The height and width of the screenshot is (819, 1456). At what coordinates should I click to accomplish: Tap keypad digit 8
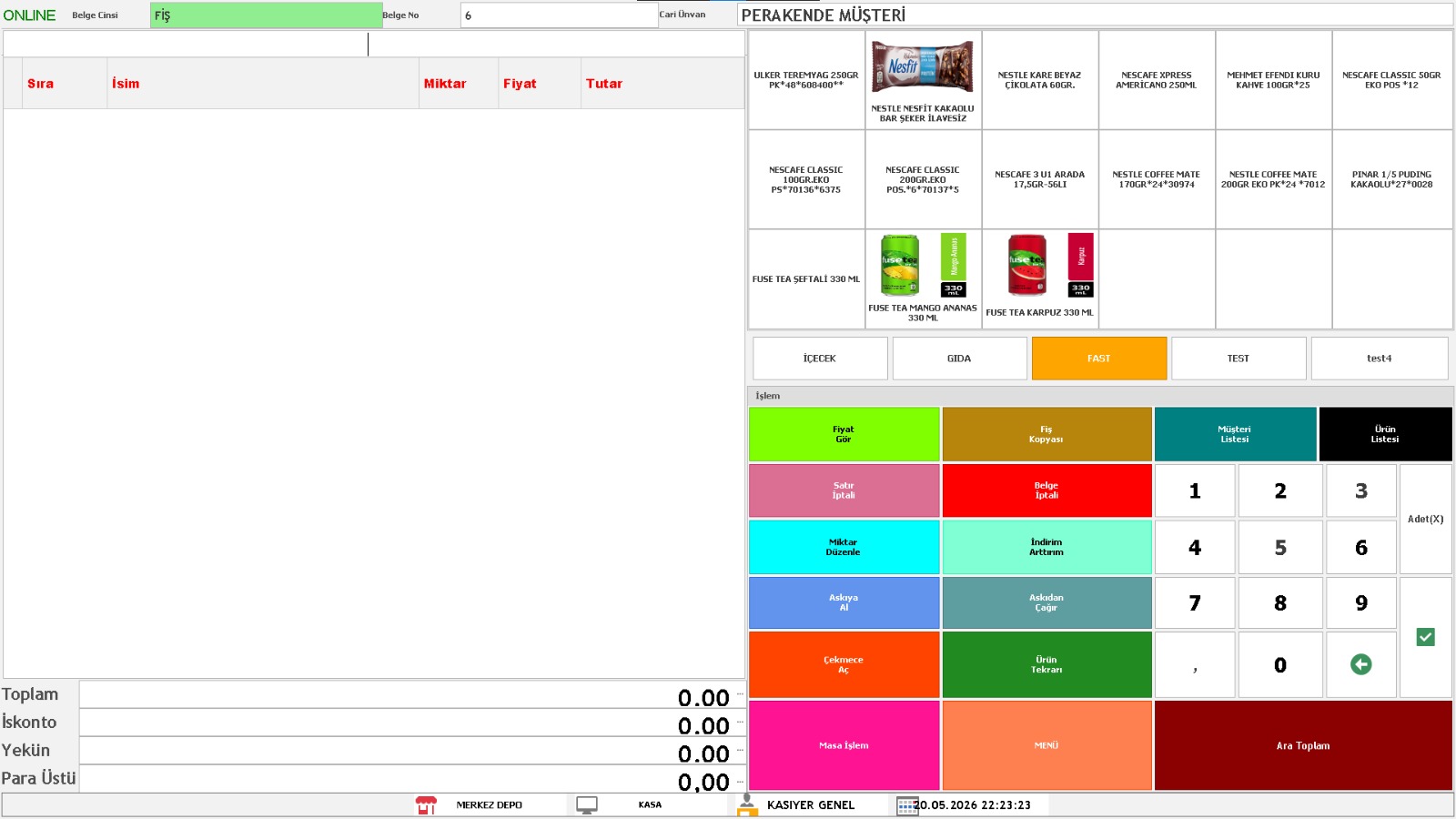point(1280,602)
